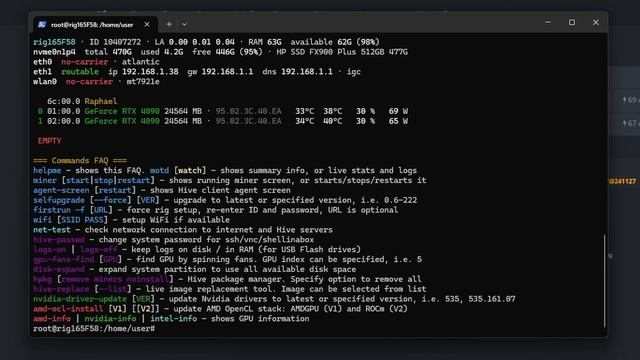Click the wlan0 no-carrier status
The height and width of the screenshot is (360, 640).
(x=89, y=82)
